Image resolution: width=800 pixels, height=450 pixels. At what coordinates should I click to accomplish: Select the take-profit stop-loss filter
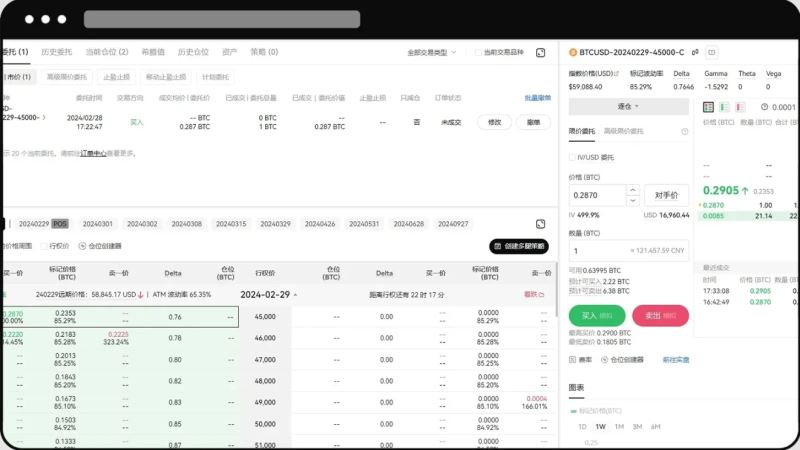[116, 77]
